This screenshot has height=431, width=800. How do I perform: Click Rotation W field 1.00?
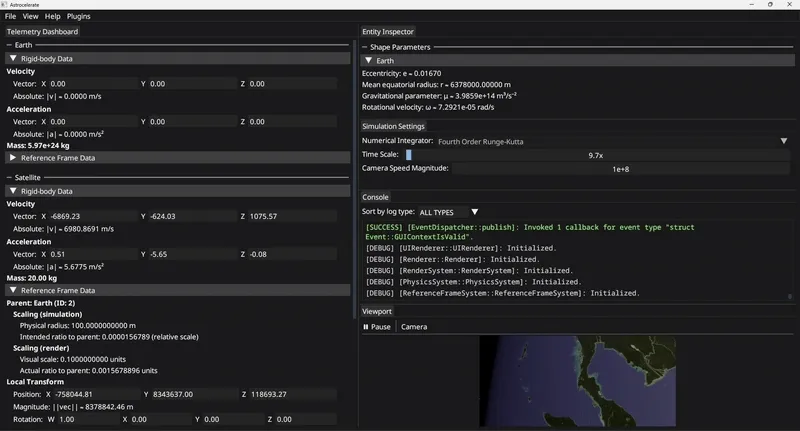click(88, 419)
